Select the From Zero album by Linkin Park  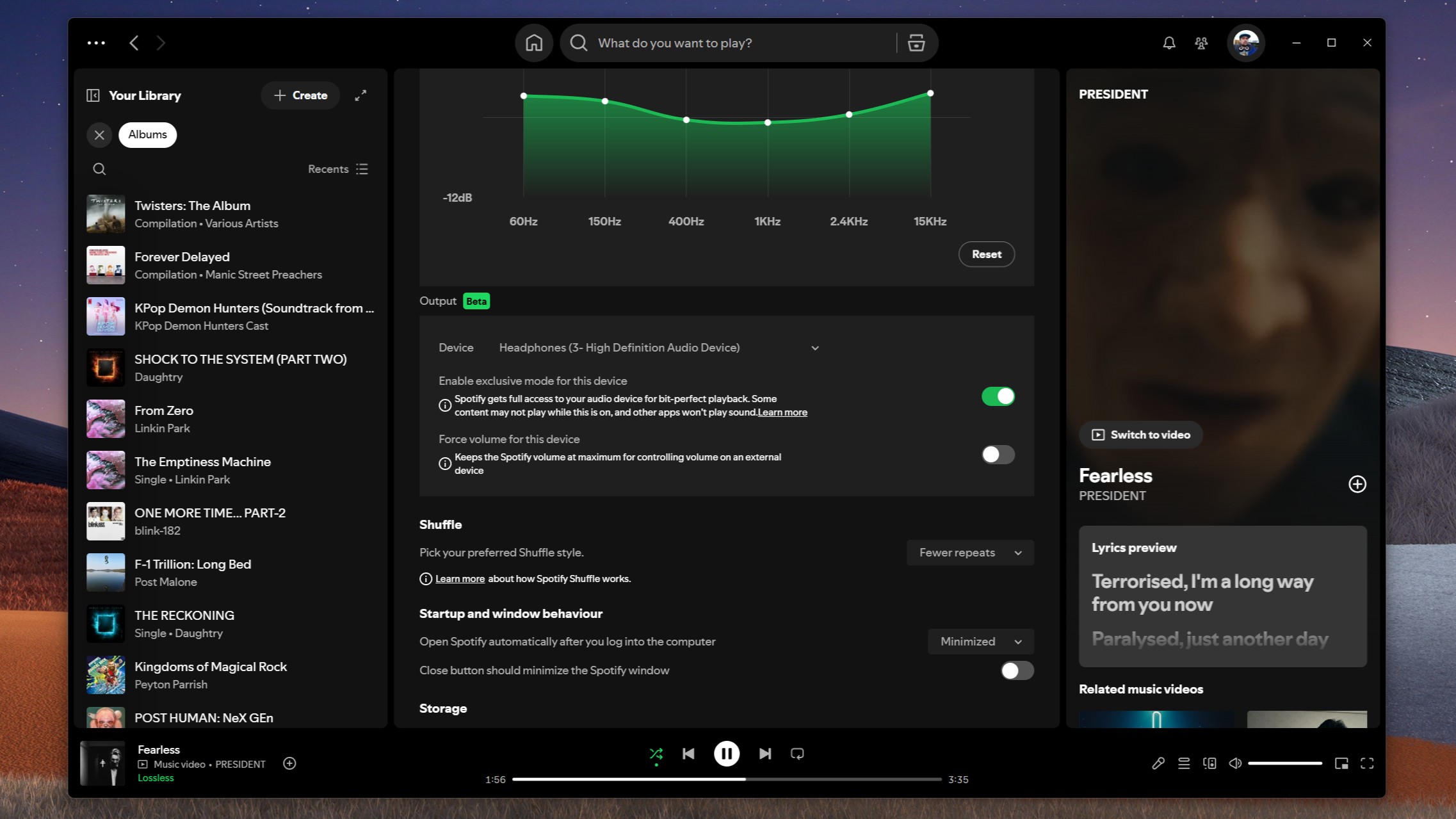click(164, 419)
